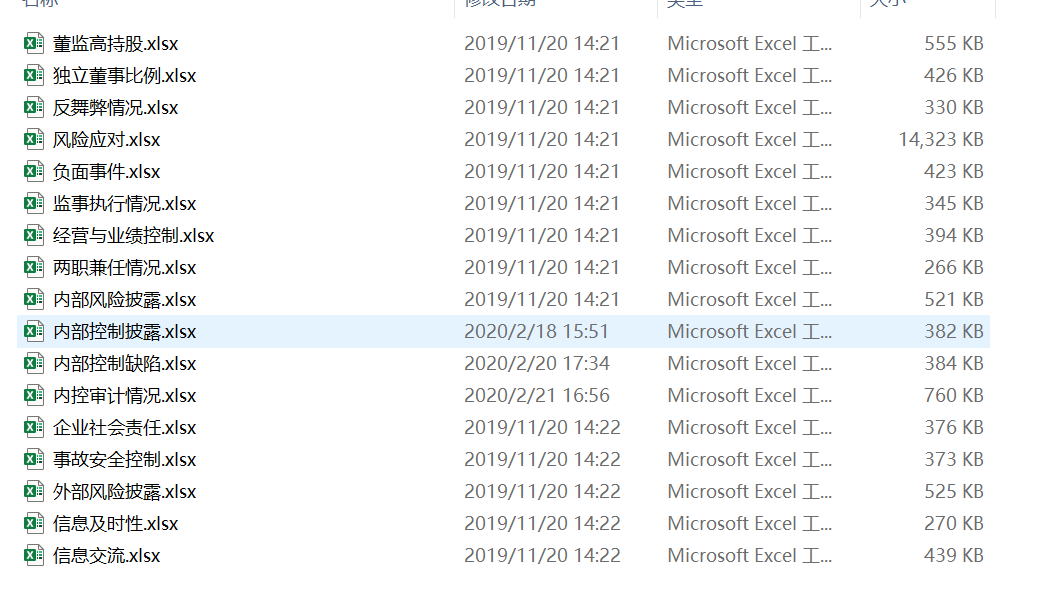Select the icon for 内部控制披露.xlsx
This screenshot has width=1055, height=597.
34,331
